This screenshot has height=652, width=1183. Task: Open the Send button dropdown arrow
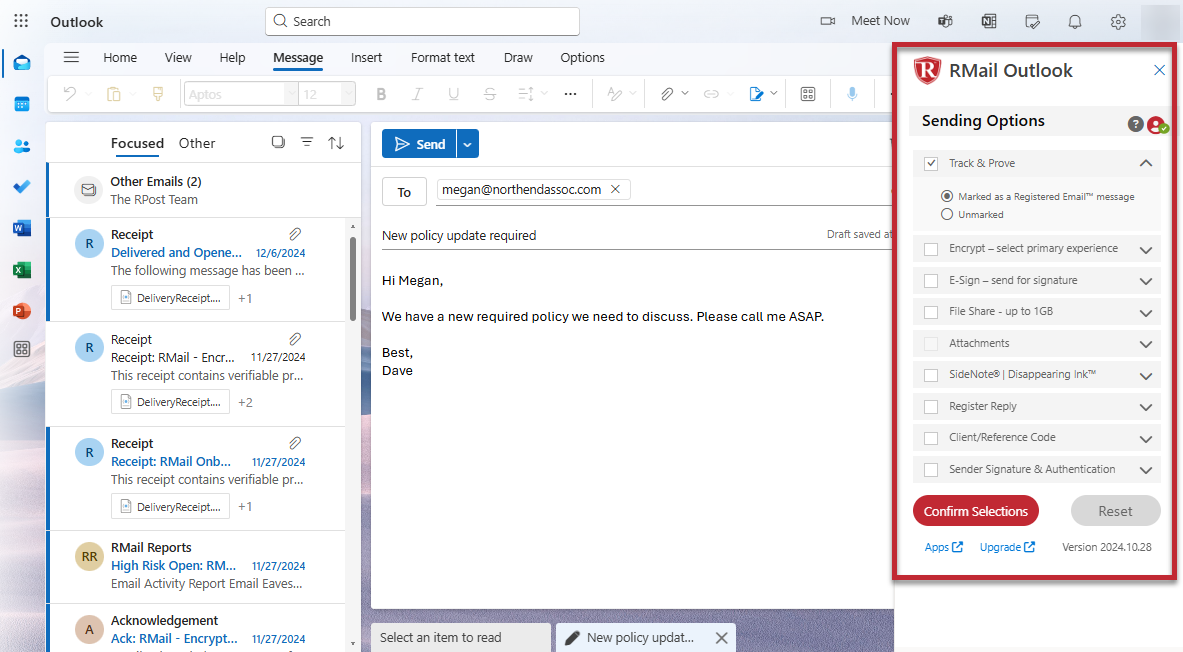click(x=468, y=144)
